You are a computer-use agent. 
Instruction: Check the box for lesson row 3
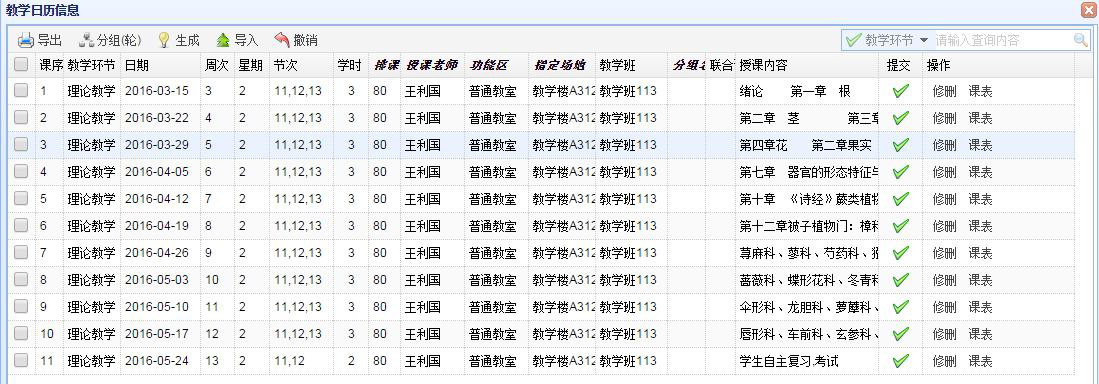point(22,144)
